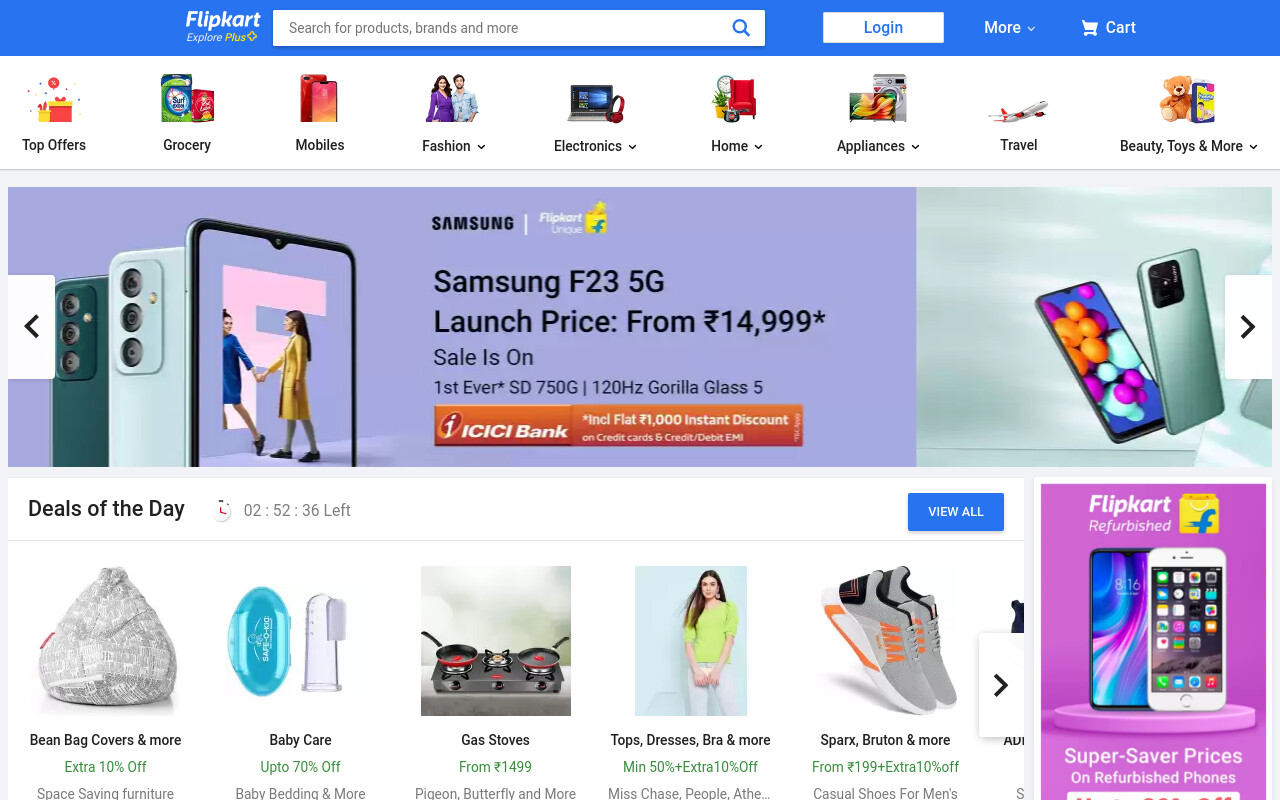Click the Login button

tap(883, 28)
